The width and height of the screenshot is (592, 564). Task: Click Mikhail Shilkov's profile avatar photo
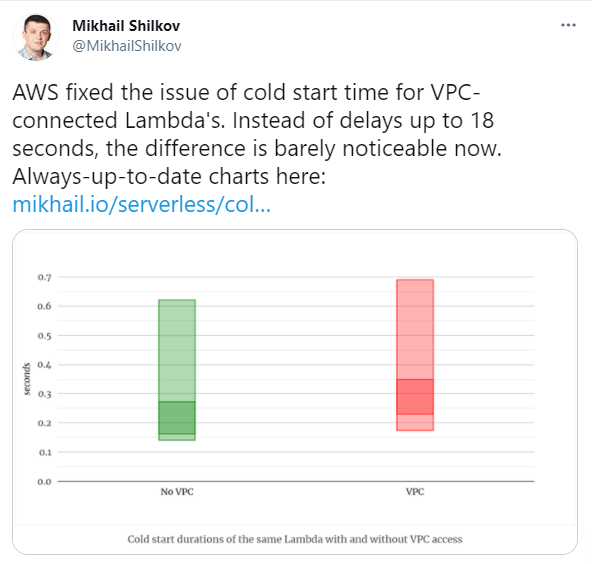point(35,37)
